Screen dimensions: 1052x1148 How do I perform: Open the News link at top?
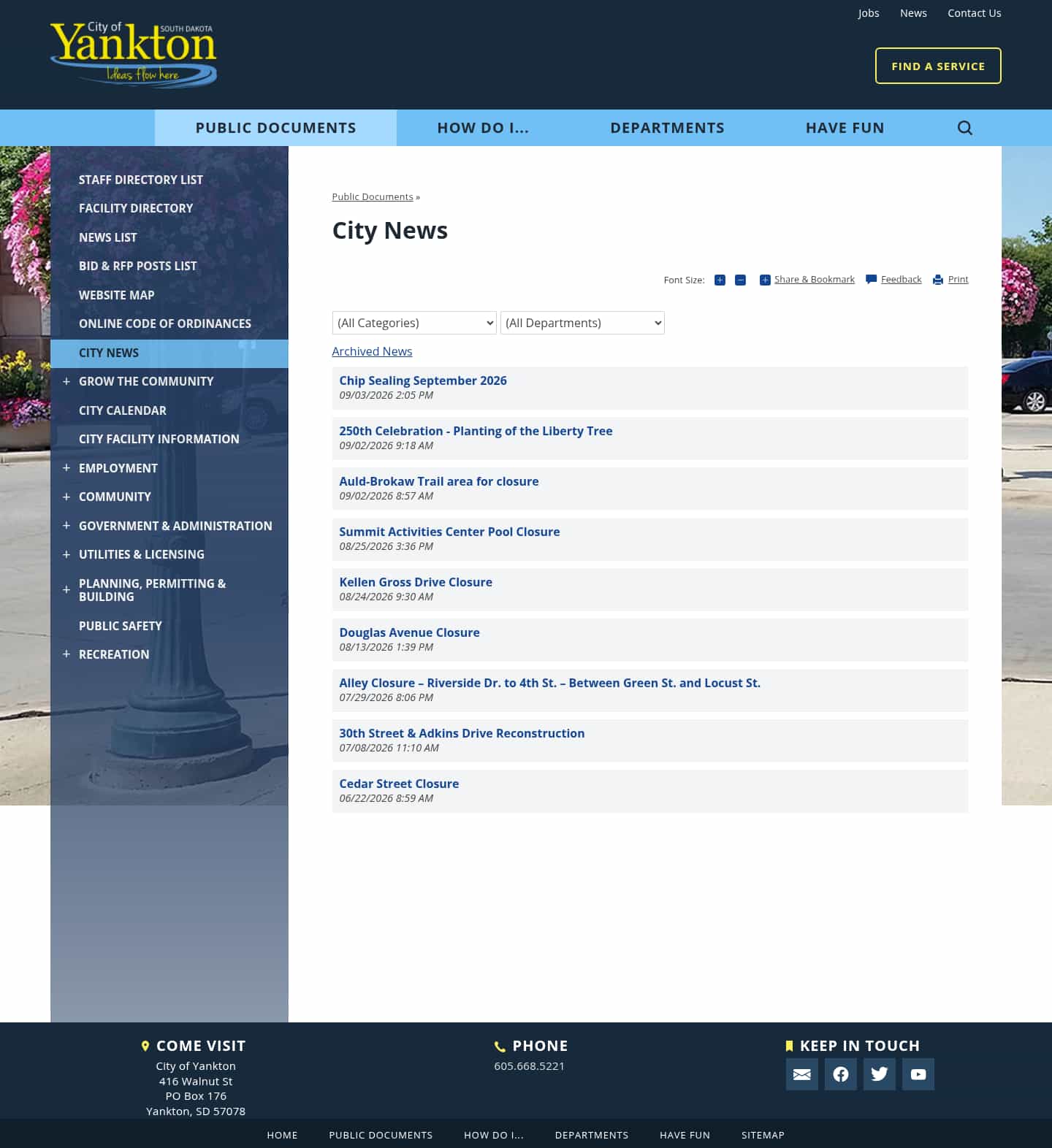click(913, 13)
